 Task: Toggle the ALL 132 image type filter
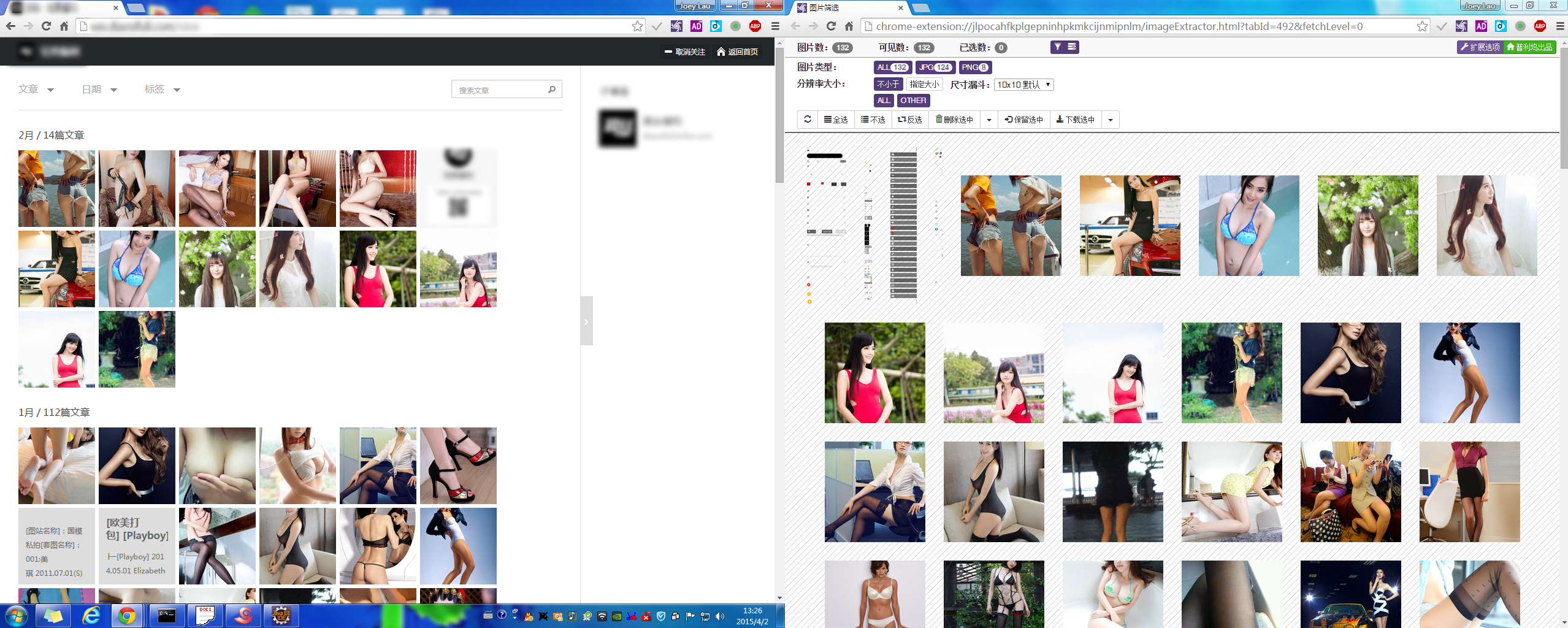pyautogui.click(x=893, y=67)
